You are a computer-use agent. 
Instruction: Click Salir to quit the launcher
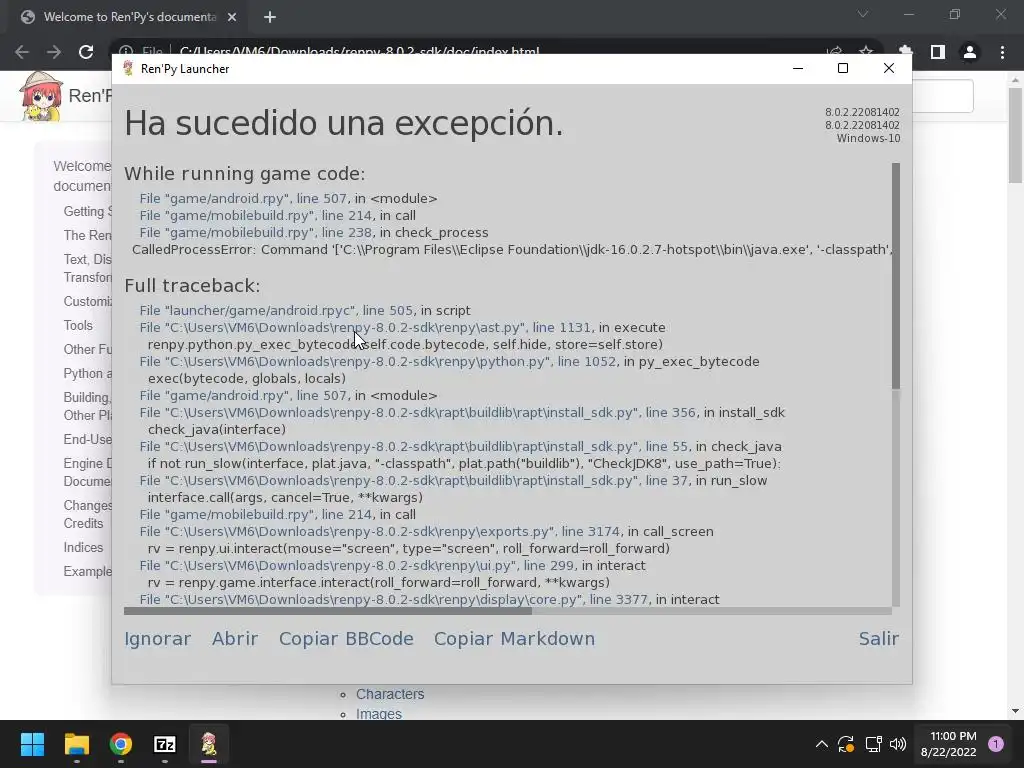pyautogui.click(x=878, y=639)
